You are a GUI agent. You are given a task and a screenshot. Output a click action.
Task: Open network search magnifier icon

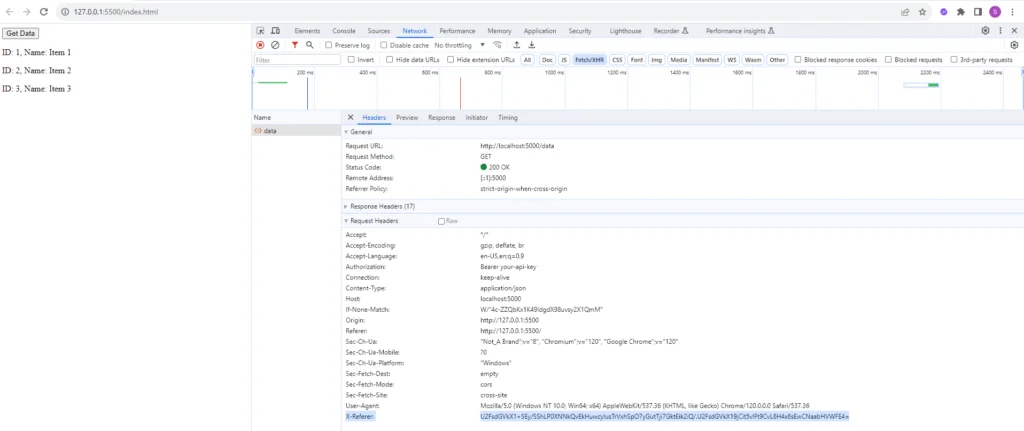pyautogui.click(x=310, y=45)
